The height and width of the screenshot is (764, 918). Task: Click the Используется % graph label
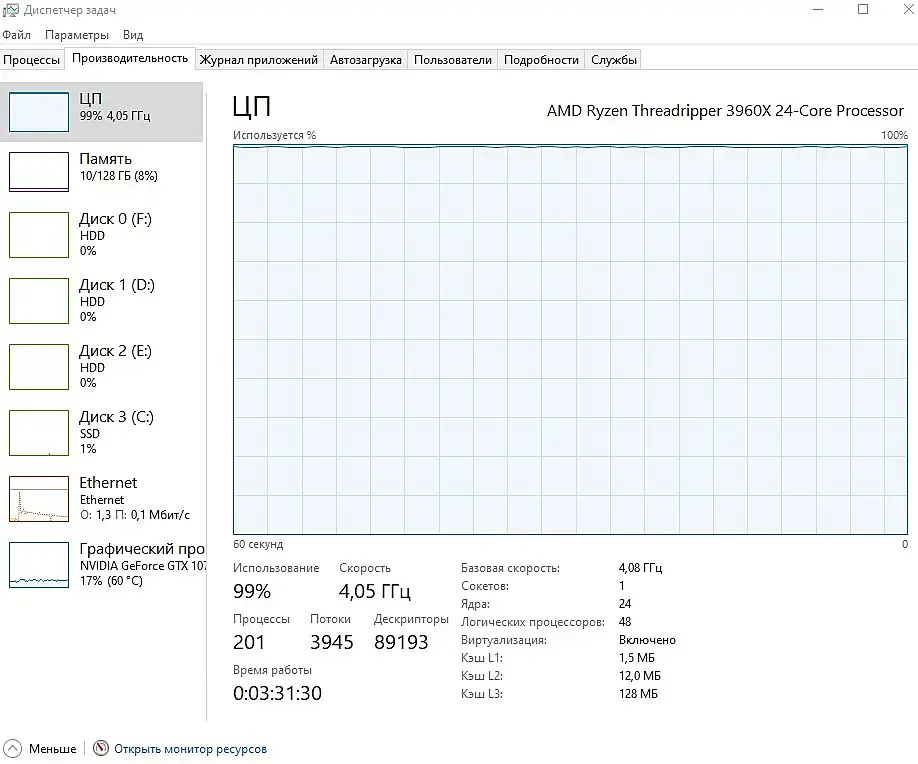coord(275,135)
